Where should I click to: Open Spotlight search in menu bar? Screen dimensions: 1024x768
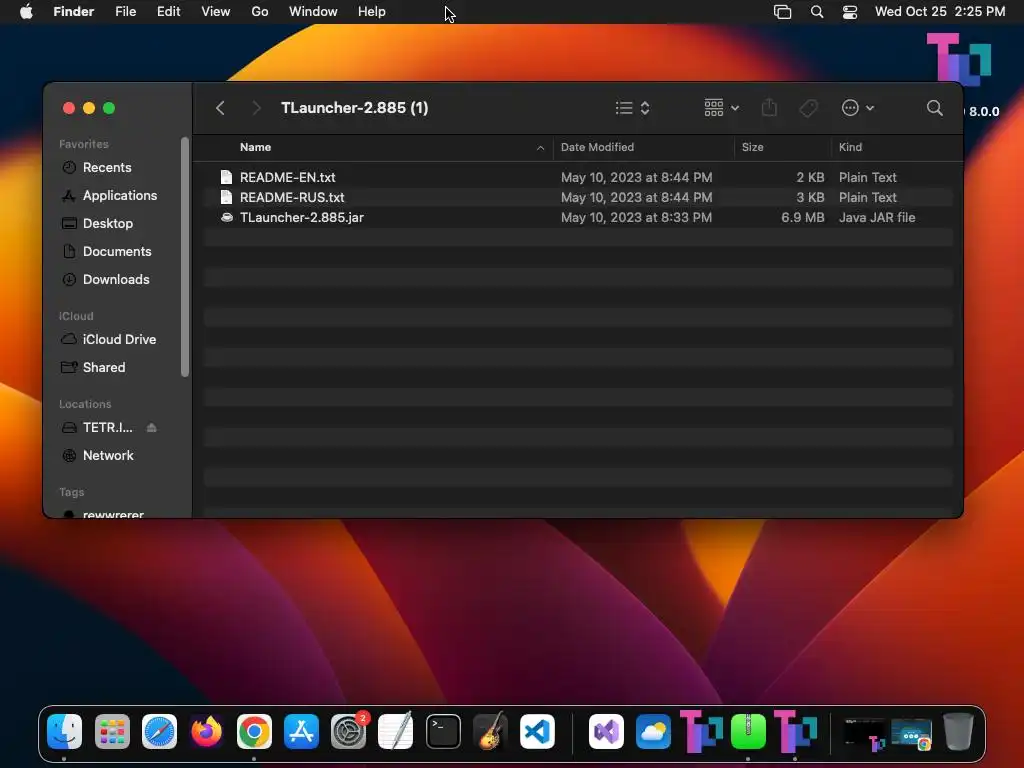816,12
